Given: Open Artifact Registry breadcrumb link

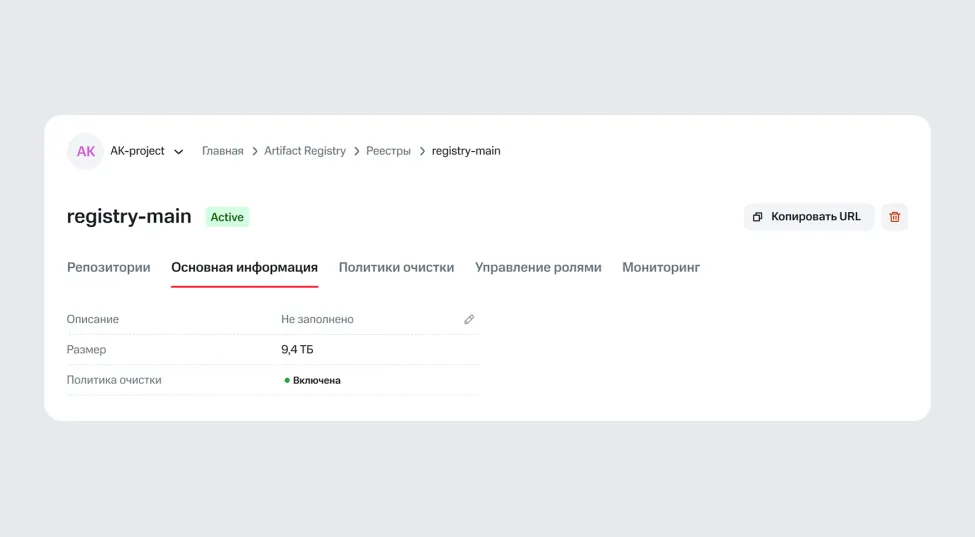Looking at the screenshot, I should point(305,151).
